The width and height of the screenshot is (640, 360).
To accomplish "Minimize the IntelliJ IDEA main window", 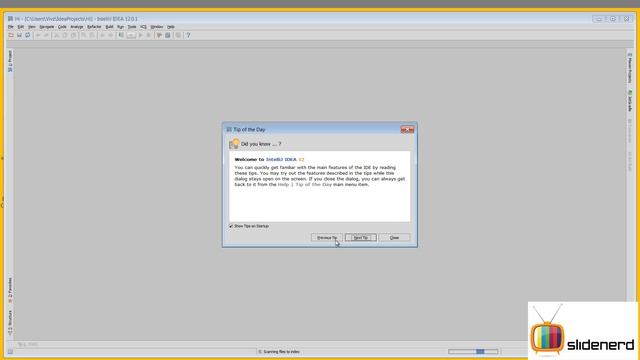I will 598,19.
